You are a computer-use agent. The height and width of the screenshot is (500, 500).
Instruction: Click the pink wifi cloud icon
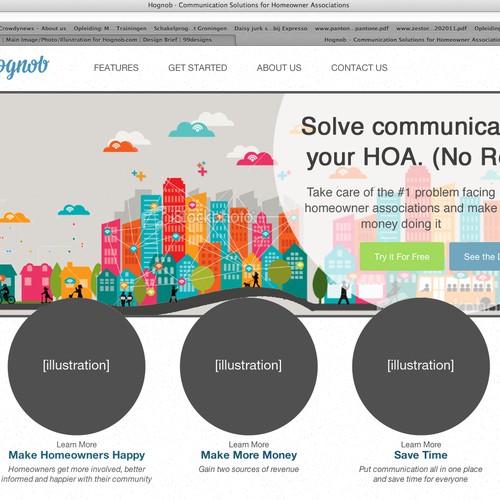(255, 158)
